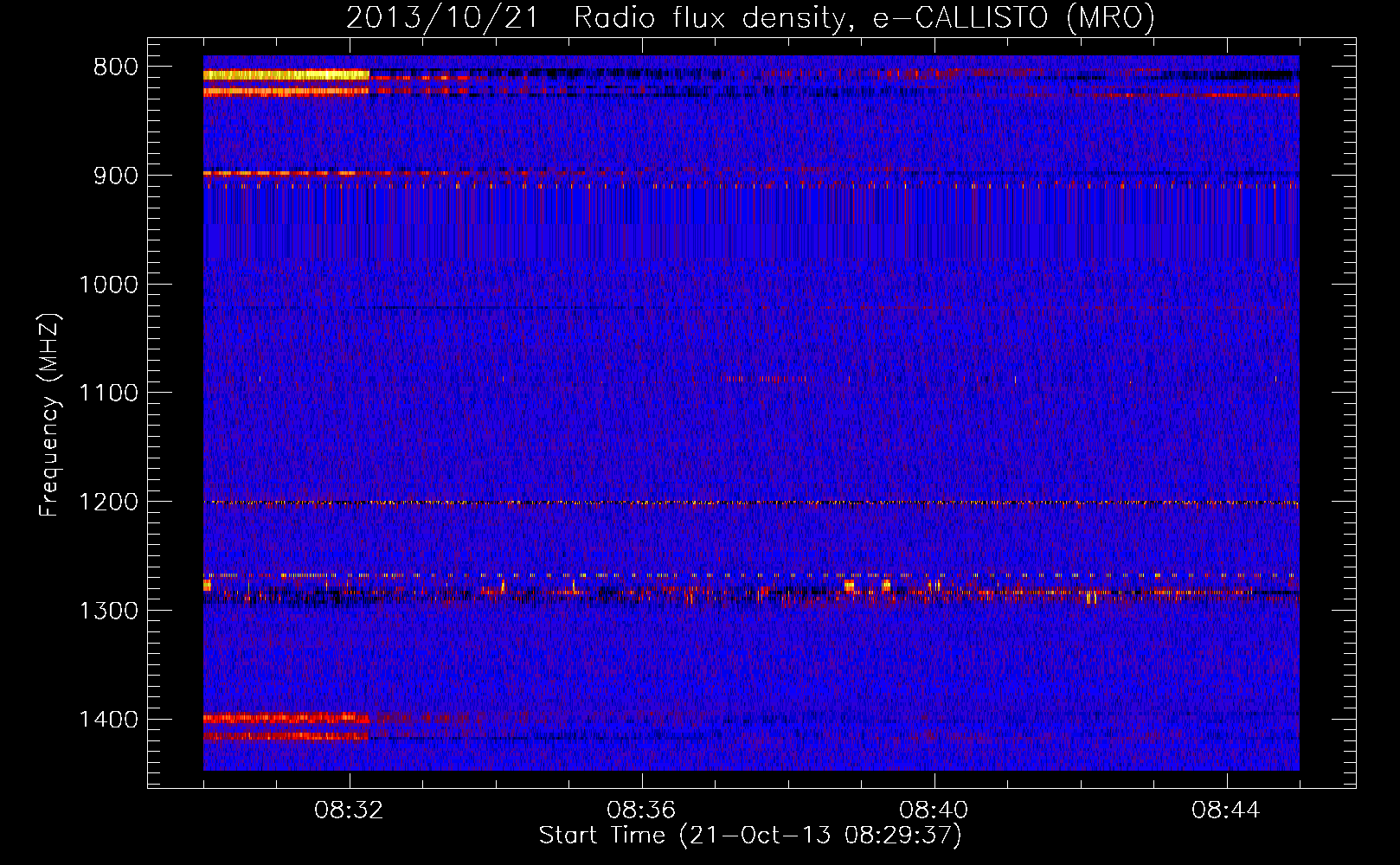This screenshot has width=1400, height=865.
Task: Click the '1100' frequency axis label
Action: click(x=108, y=394)
